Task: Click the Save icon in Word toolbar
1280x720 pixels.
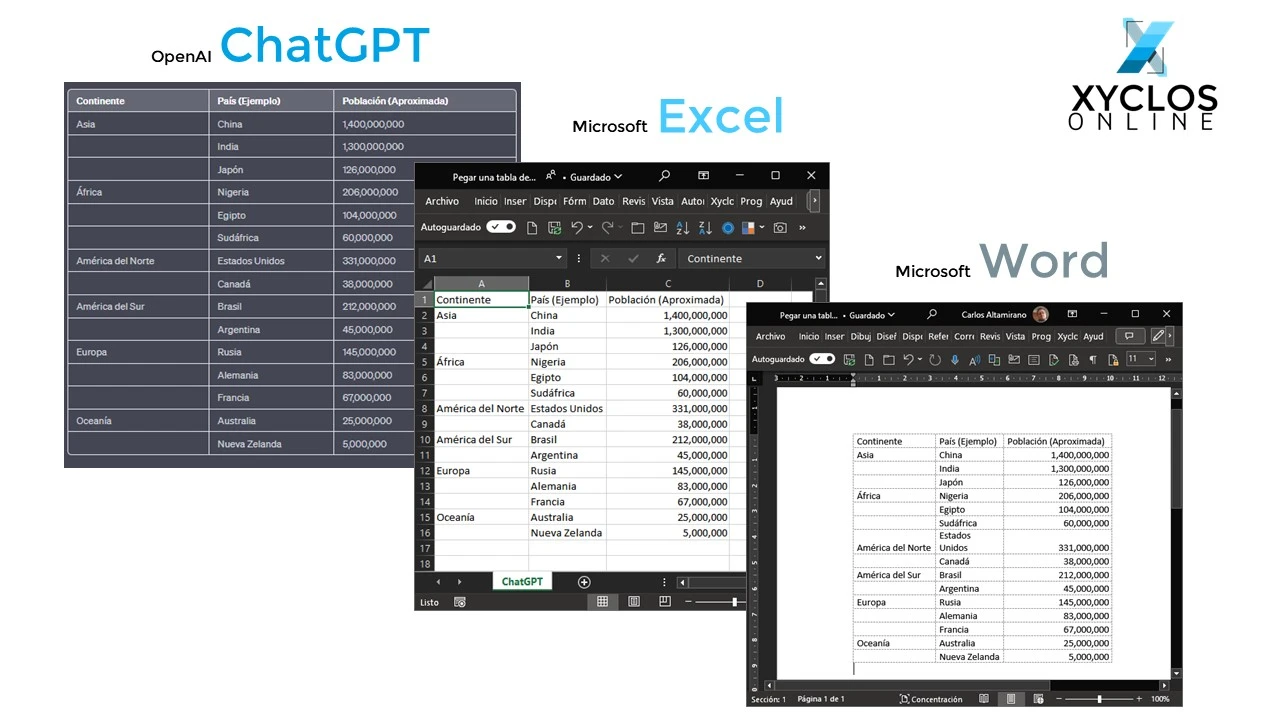Action: pyautogui.click(x=850, y=359)
